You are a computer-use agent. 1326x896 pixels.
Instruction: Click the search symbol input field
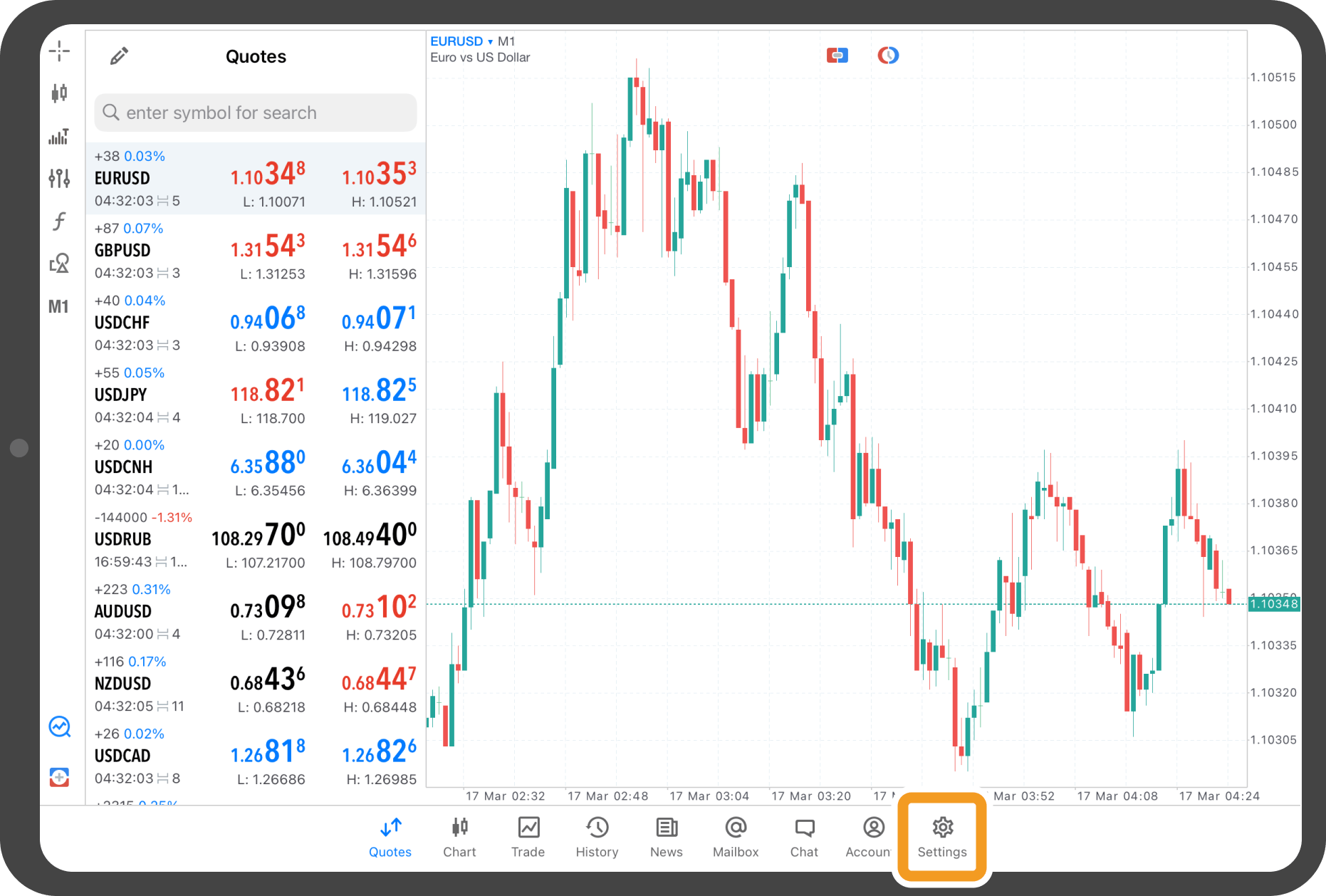pyautogui.click(x=256, y=113)
